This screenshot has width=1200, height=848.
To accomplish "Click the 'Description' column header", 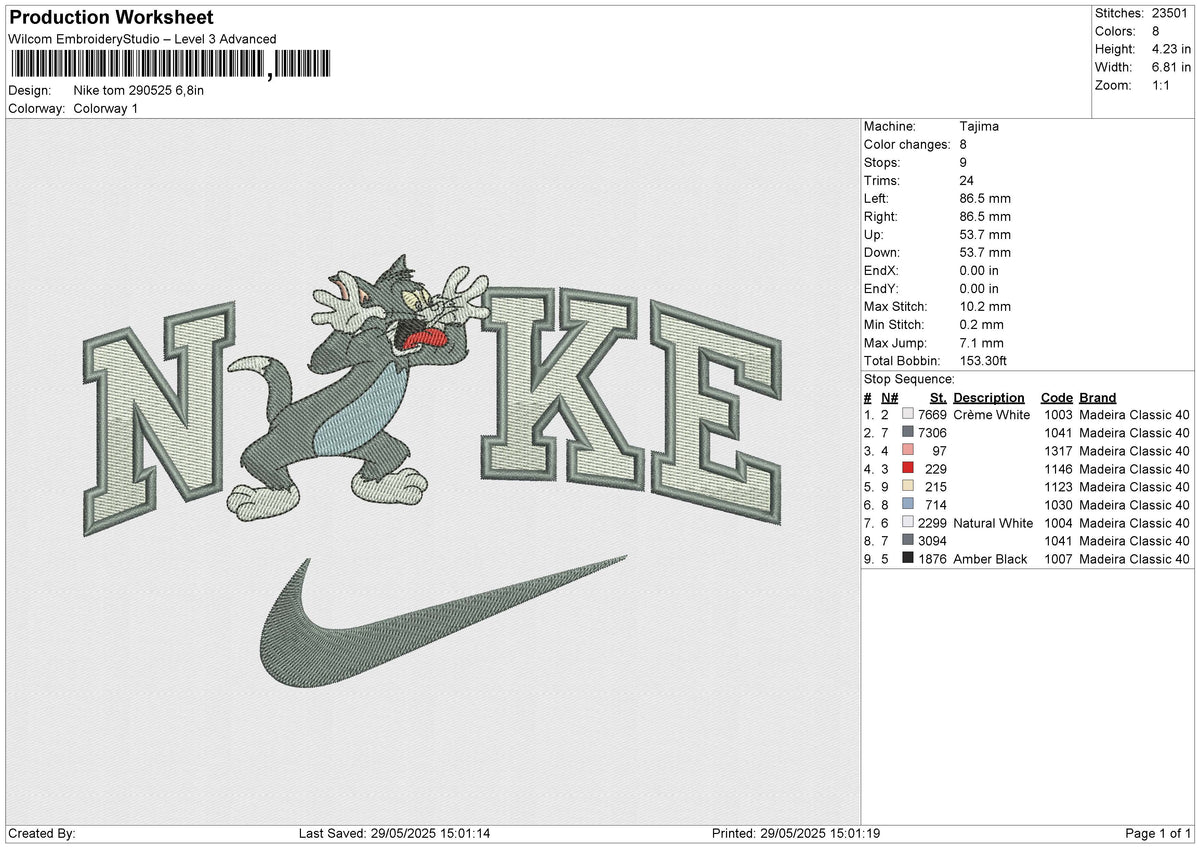I will click(989, 397).
